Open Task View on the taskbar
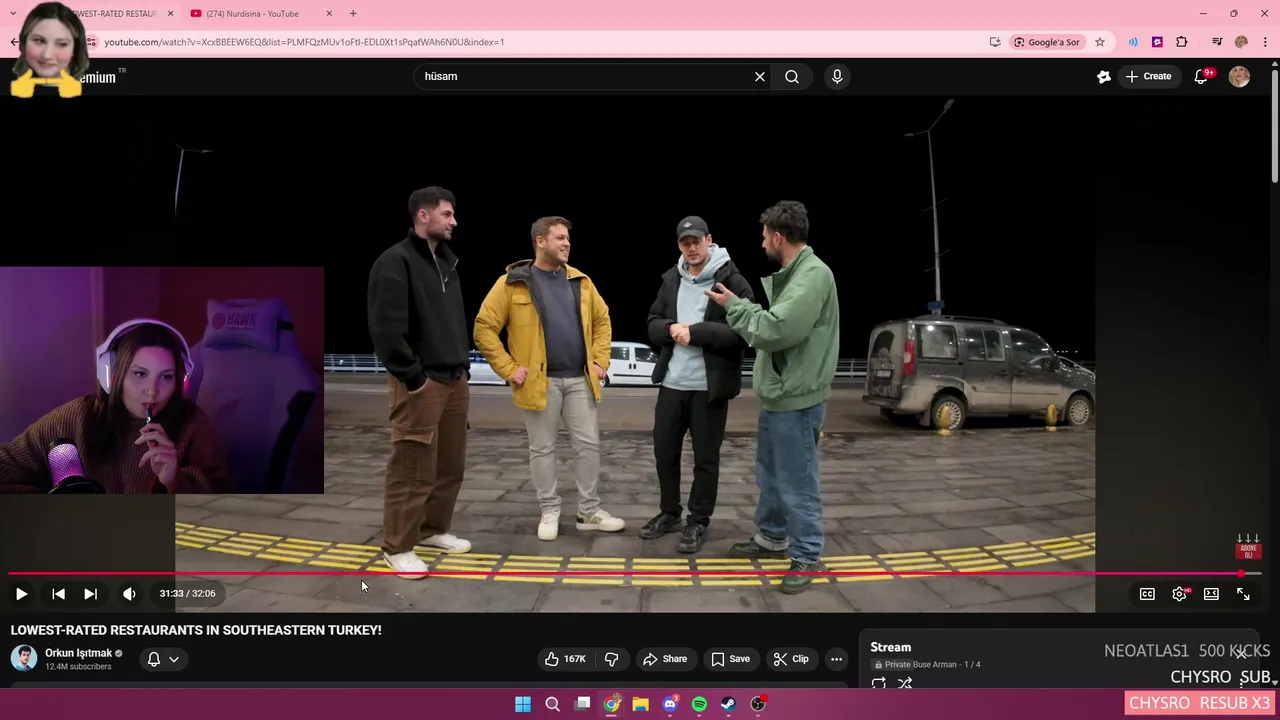This screenshot has width=1280, height=720. (x=582, y=704)
